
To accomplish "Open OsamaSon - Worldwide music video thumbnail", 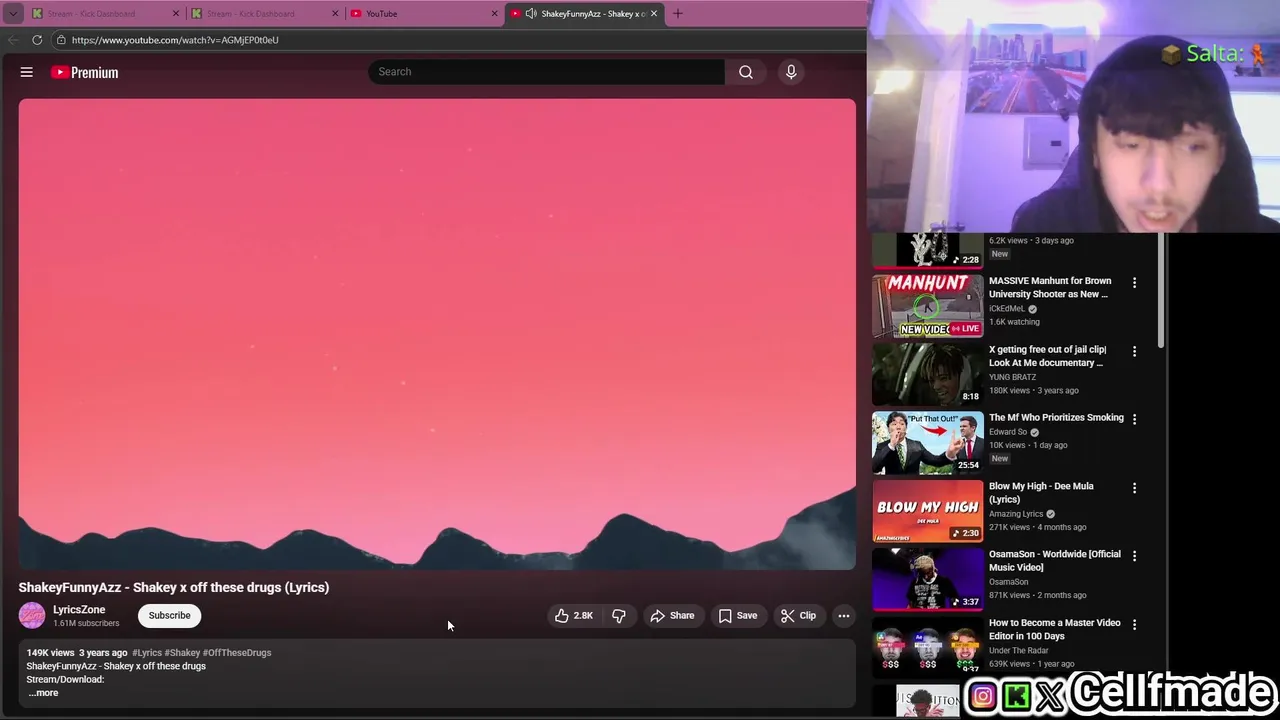I will pos(928,578).
